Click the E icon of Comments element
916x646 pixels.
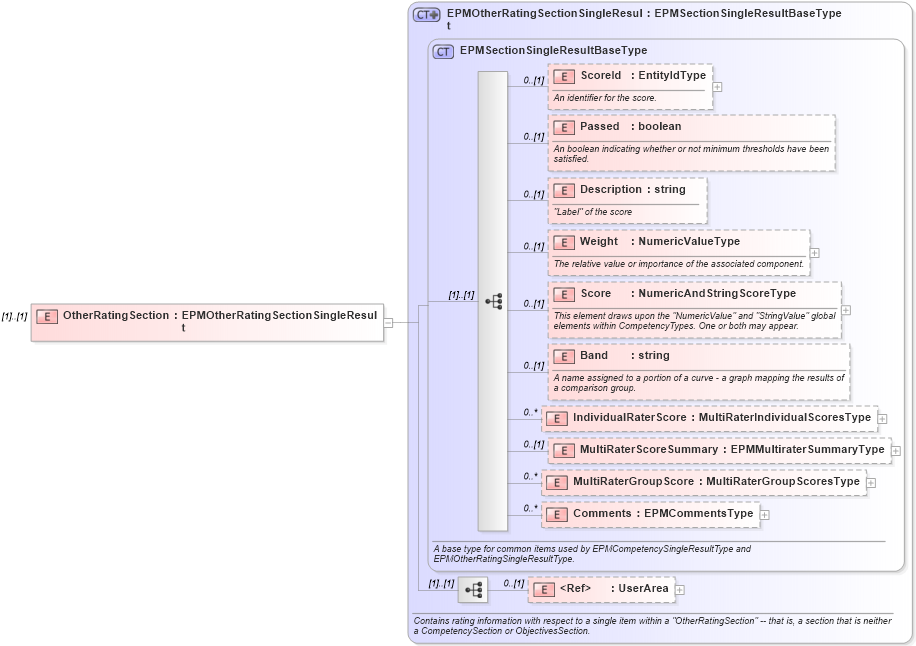tap(556, 513)
